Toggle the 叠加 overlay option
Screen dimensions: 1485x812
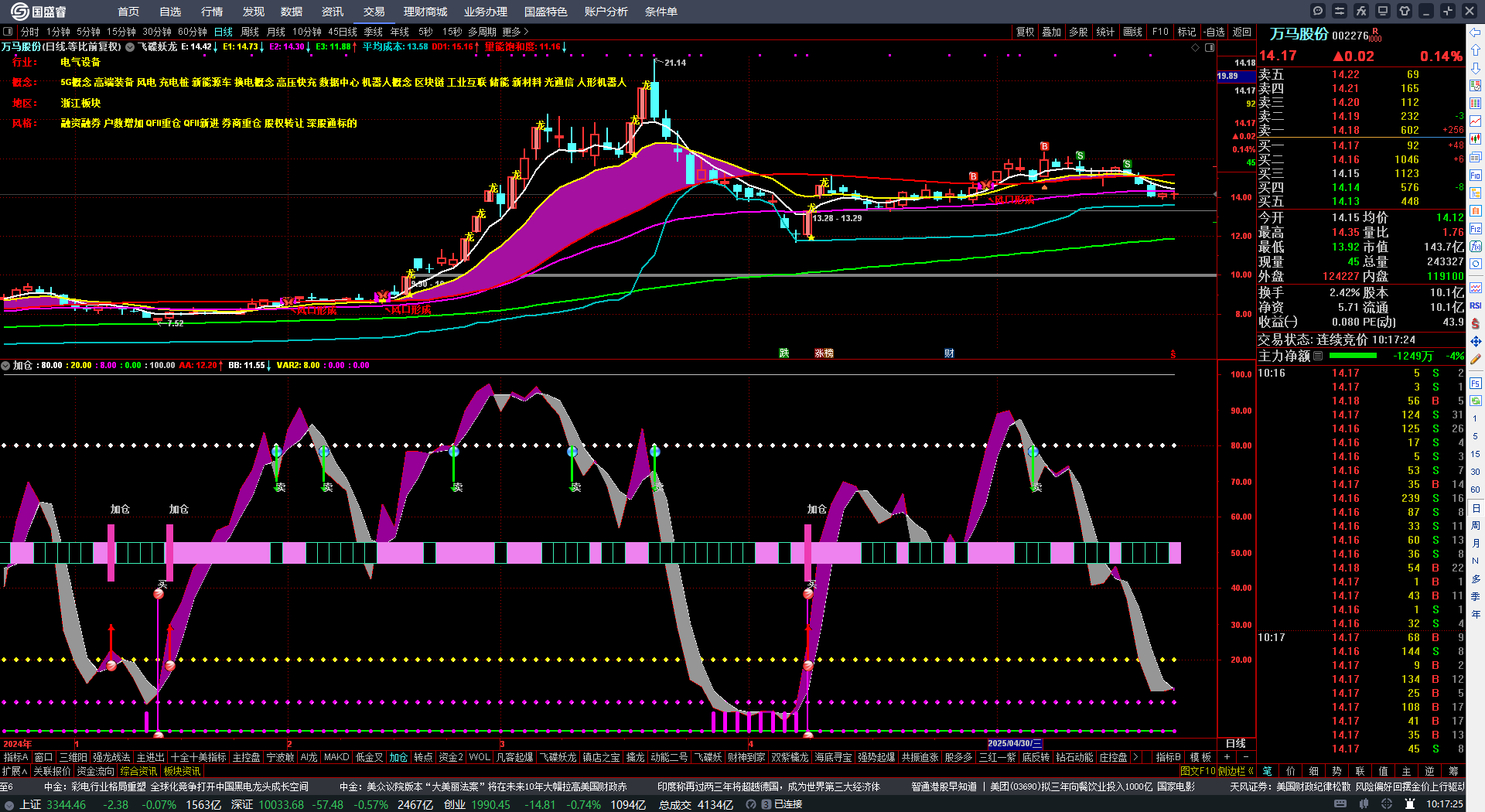click(x=1051, y=32)
